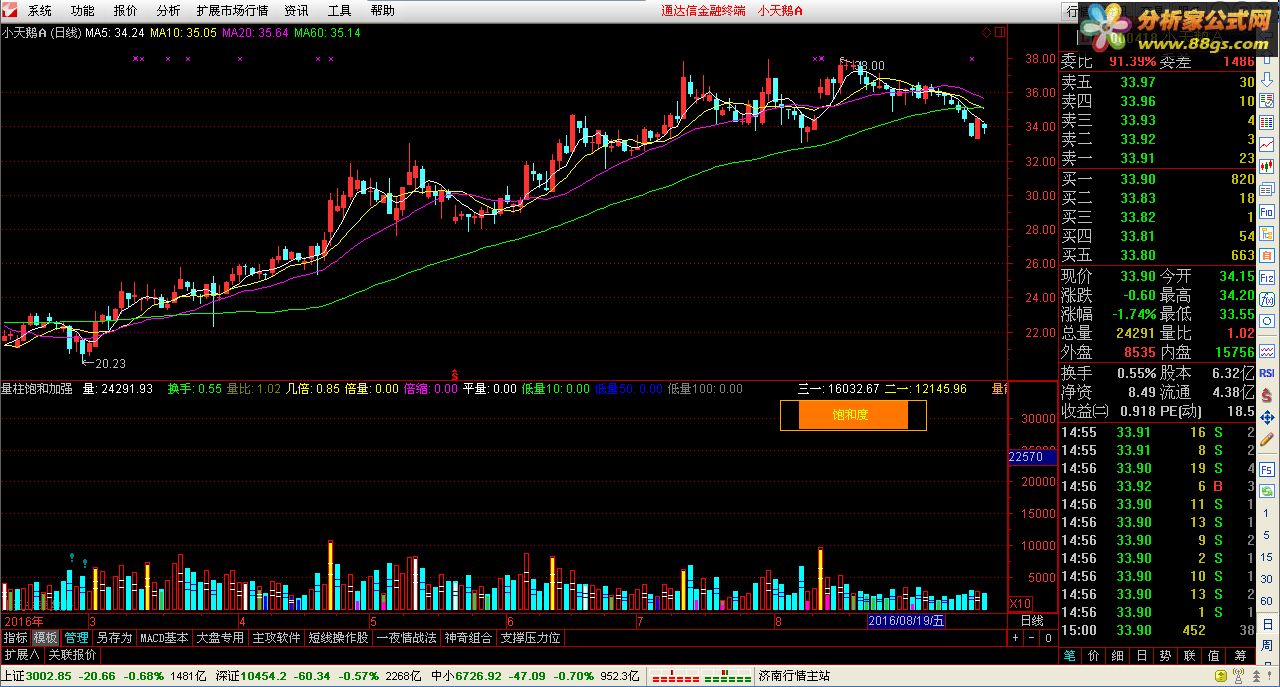1280x687 pixels.
Task: Switch to 主攻软件 template
Action: [x=276, y=637]
